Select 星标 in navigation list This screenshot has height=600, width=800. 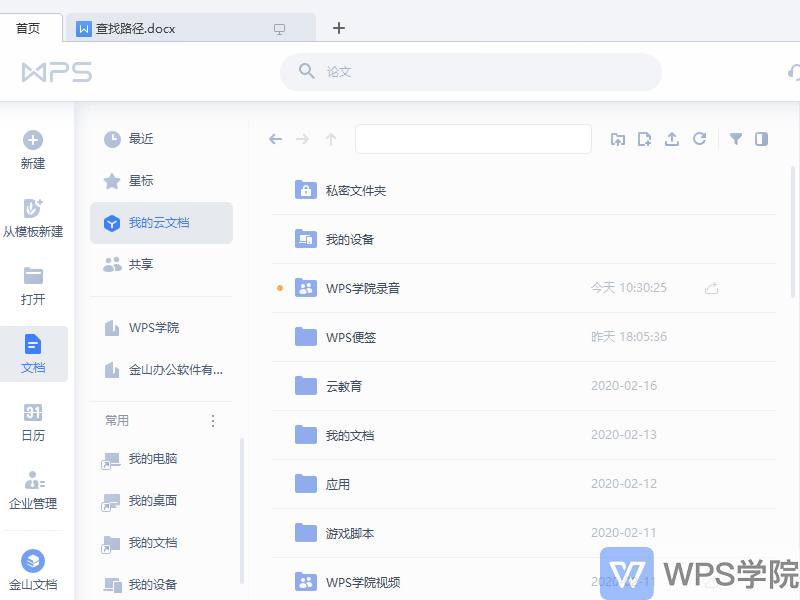point(161,181)
